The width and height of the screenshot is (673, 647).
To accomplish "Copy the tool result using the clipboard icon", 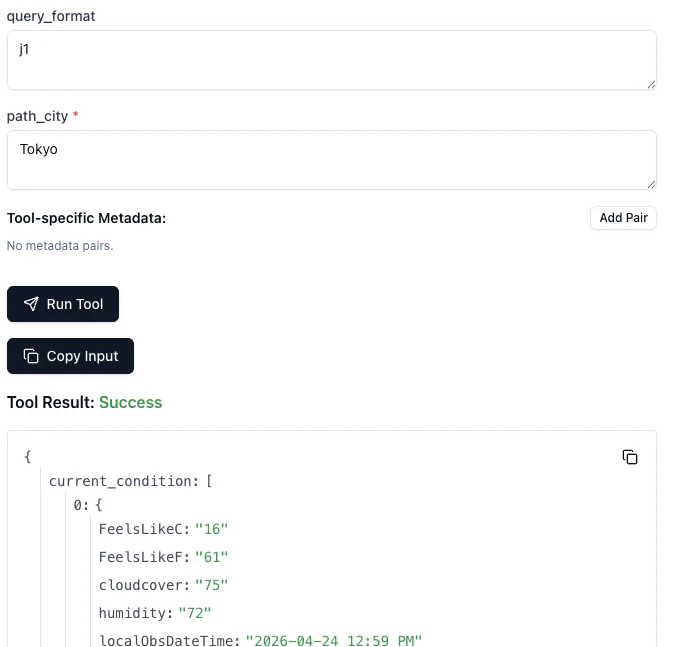I will [x=630, y=457].
